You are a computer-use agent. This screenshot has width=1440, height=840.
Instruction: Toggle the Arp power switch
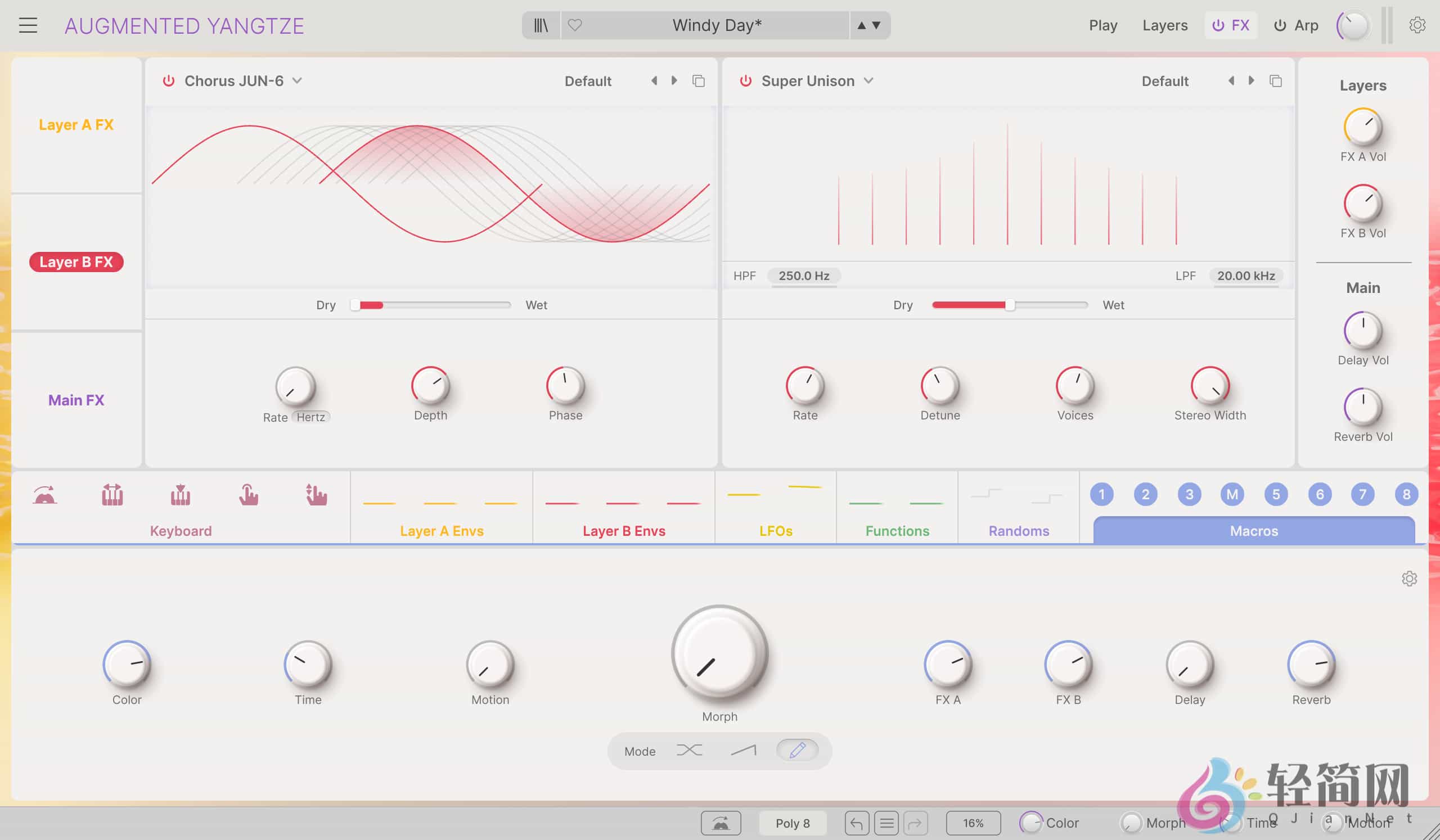tap(1280, 25)
